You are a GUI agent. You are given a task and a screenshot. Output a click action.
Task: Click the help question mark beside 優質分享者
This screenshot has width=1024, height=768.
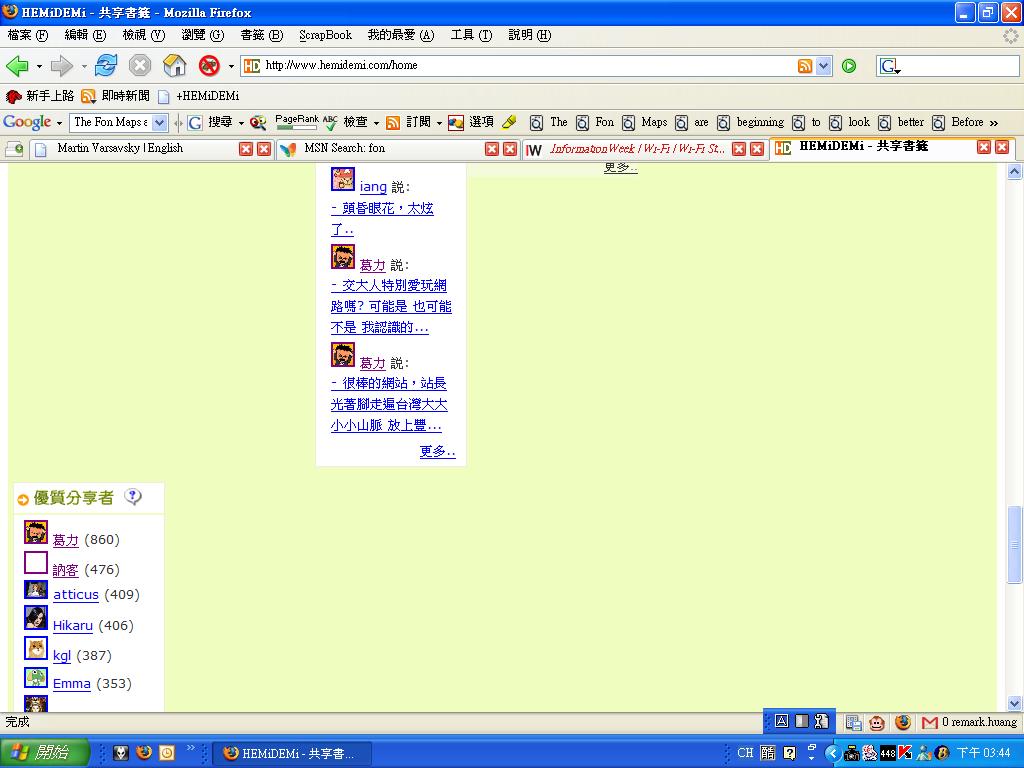pyautogui.click(x=132, y=497)
